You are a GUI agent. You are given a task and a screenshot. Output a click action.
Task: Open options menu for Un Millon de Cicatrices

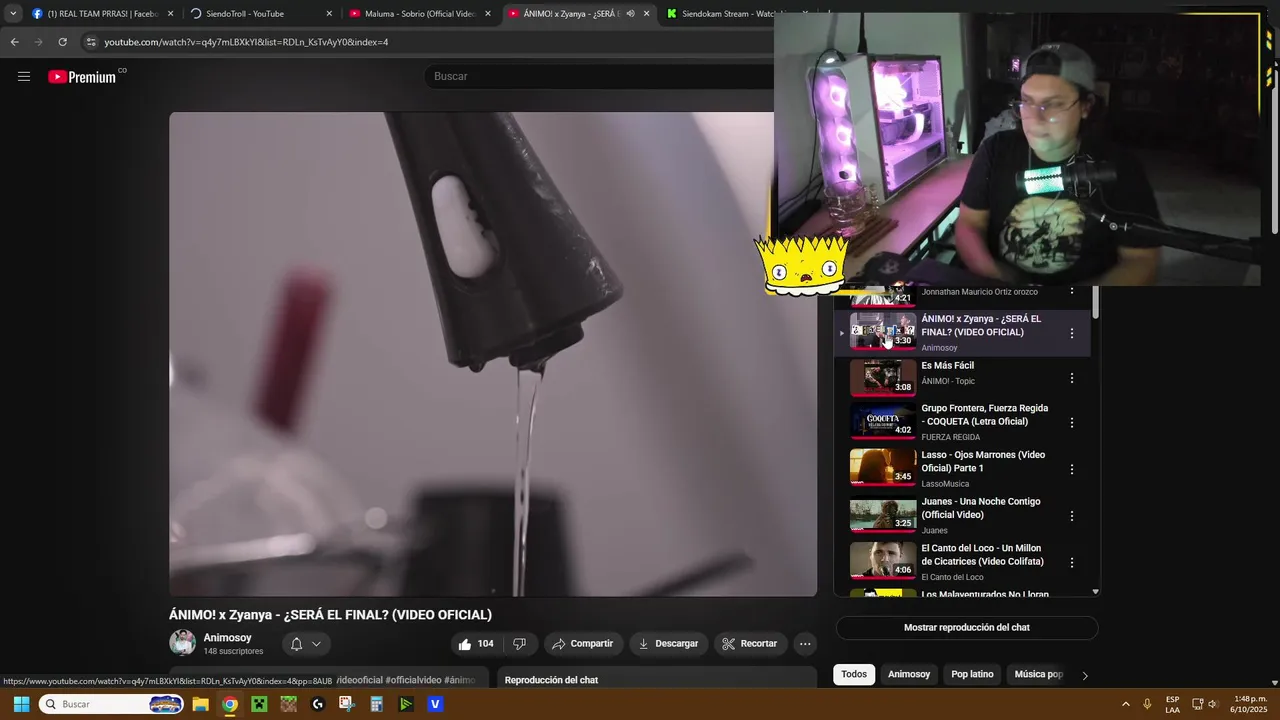coord(1072,562)
